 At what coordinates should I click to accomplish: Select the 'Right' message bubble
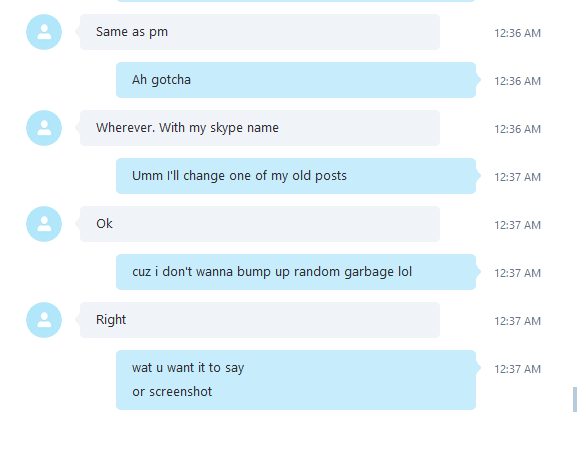click(x=260, y=320)
